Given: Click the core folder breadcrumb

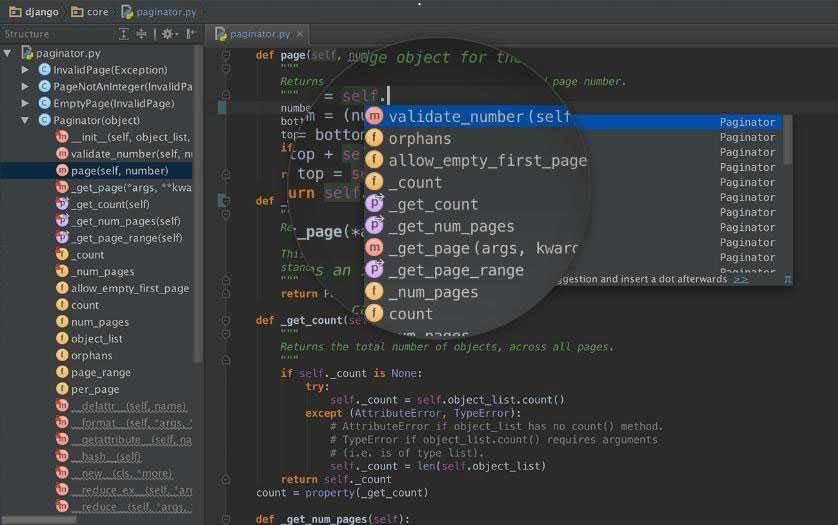Looking at the screenshot, I should coord(90,12).
